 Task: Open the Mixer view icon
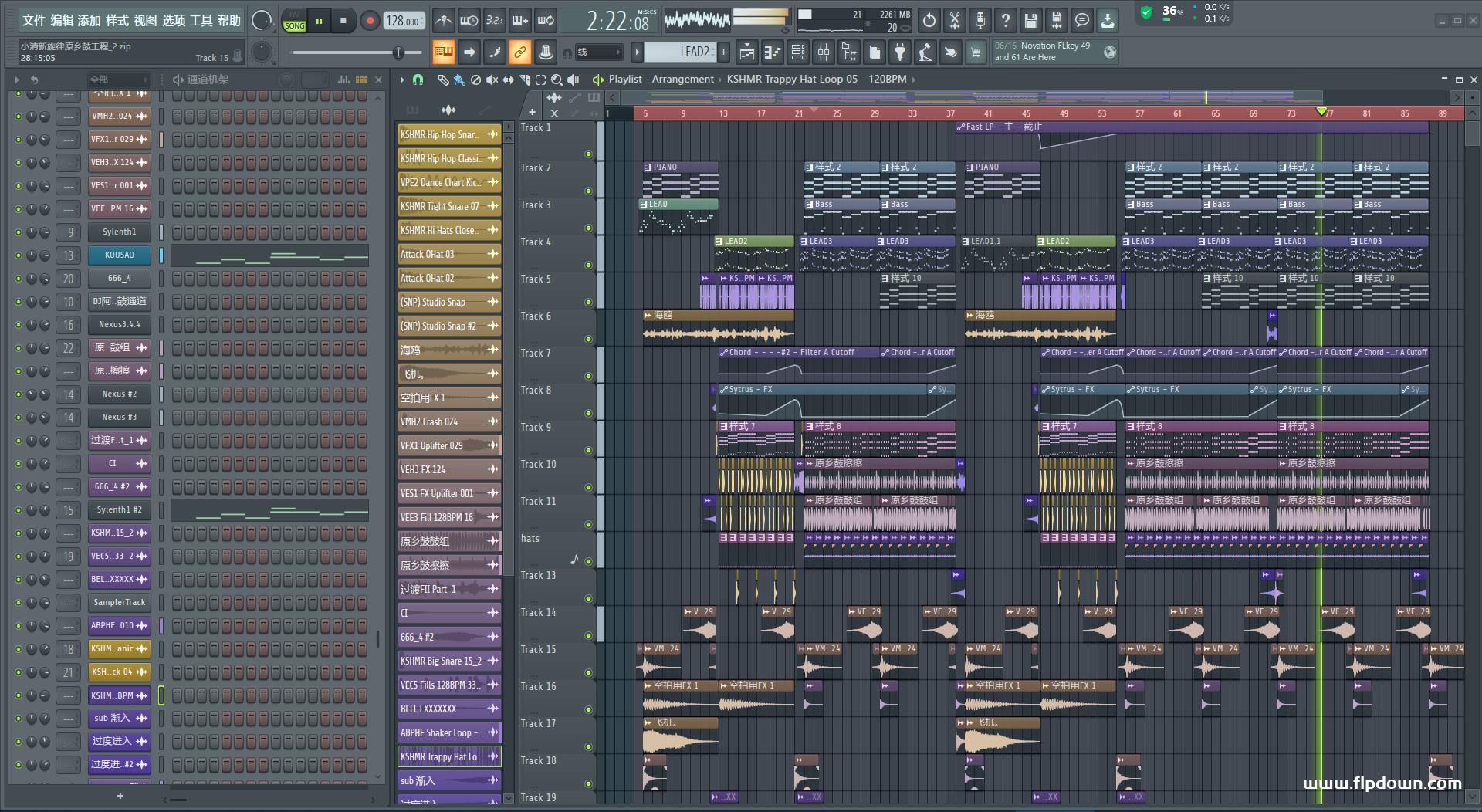824,52
